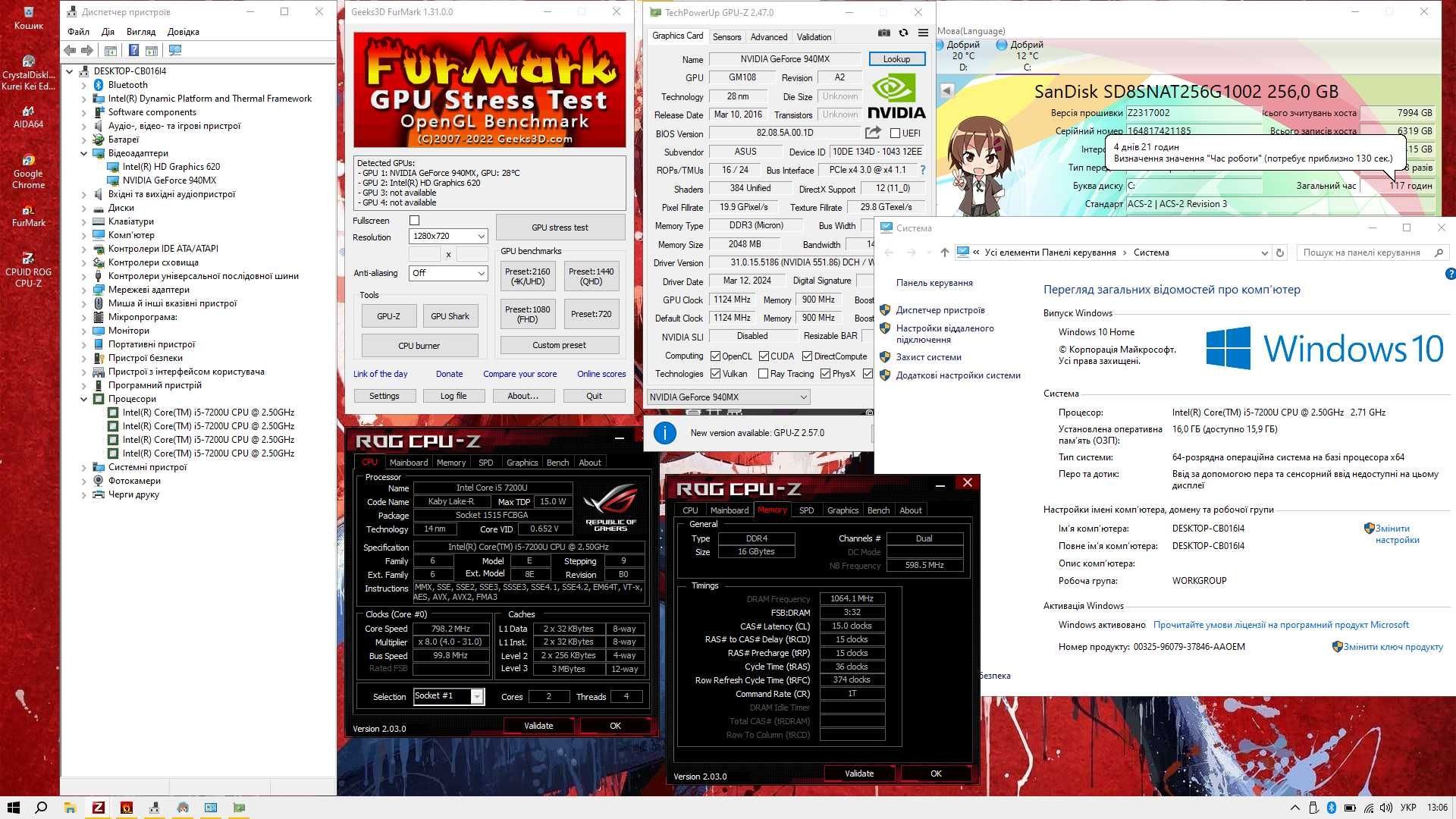Click Диспетчер пристроїв link in System
Image resolution: width=1456 pixels, height=819 pixels.
pyautogui.click(x=940, y=310)
